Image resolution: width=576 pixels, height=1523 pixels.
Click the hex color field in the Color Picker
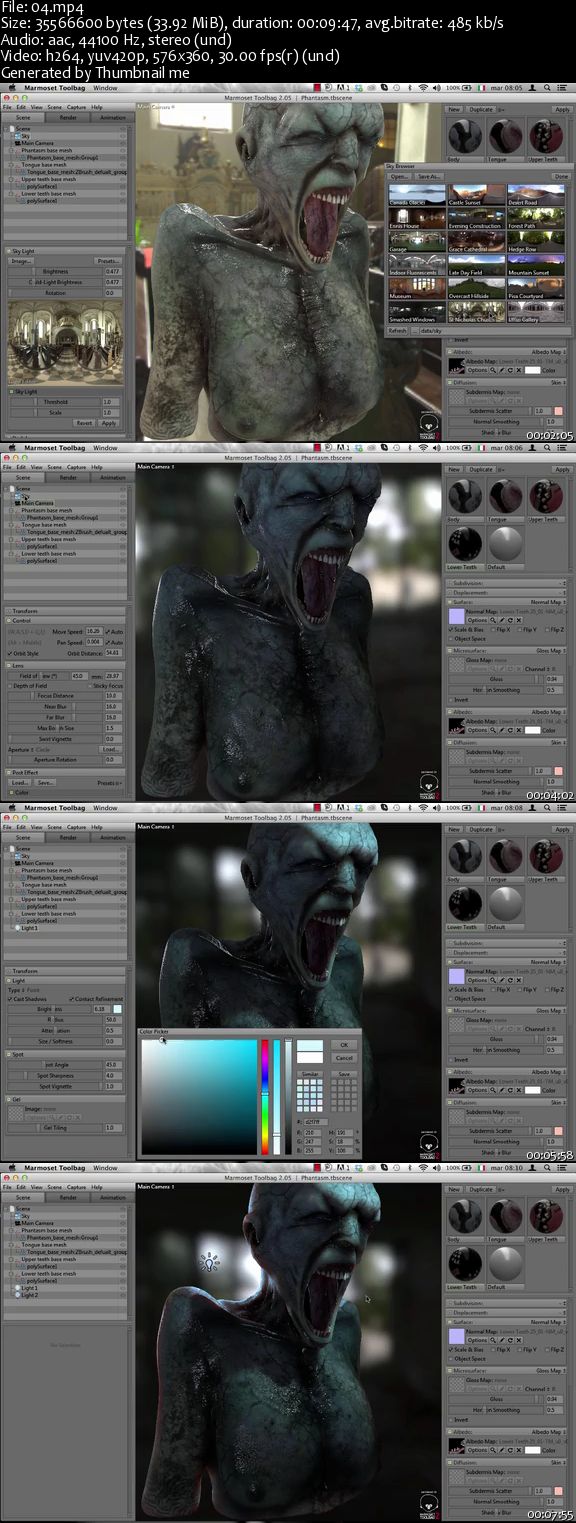(x=316, y=1122)
